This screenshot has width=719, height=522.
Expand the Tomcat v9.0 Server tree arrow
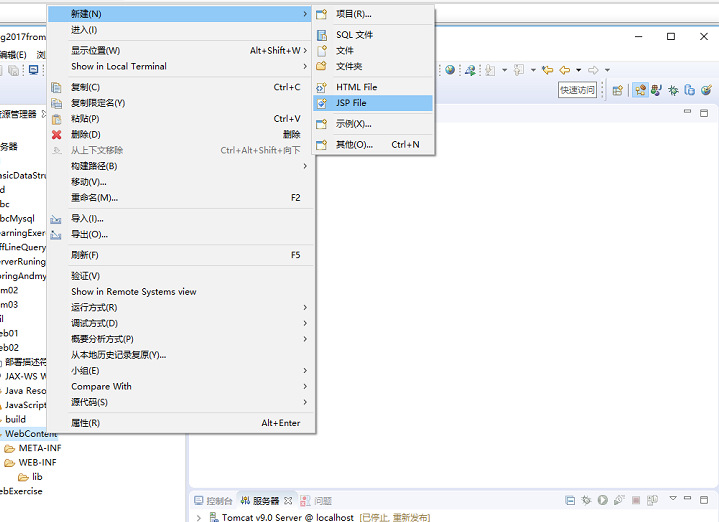(199, 517)
